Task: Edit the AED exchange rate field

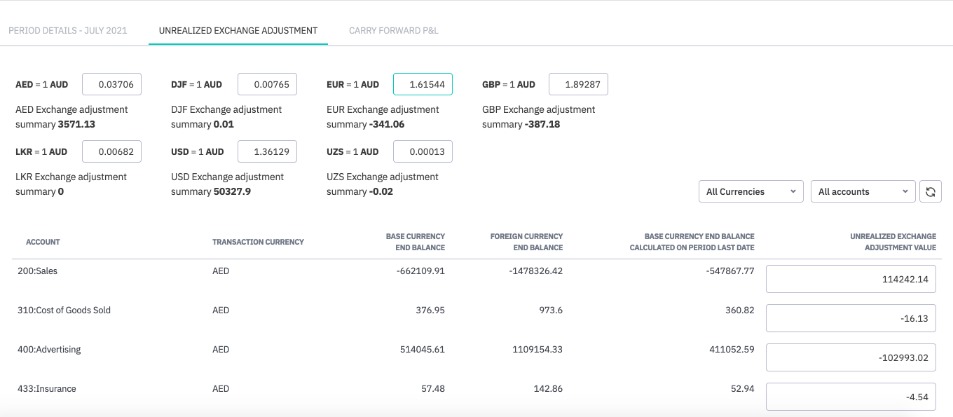Action: pos(111,85)
